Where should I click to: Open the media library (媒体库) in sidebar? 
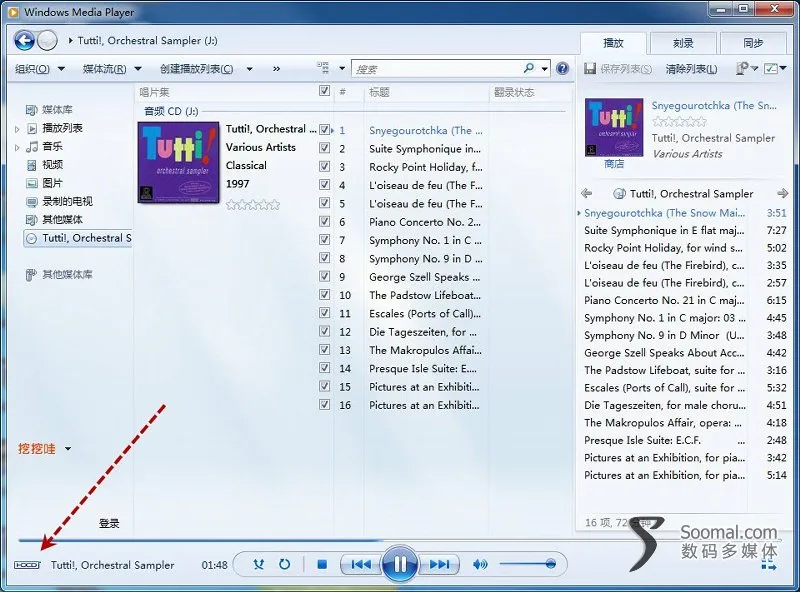coord(49,110)
